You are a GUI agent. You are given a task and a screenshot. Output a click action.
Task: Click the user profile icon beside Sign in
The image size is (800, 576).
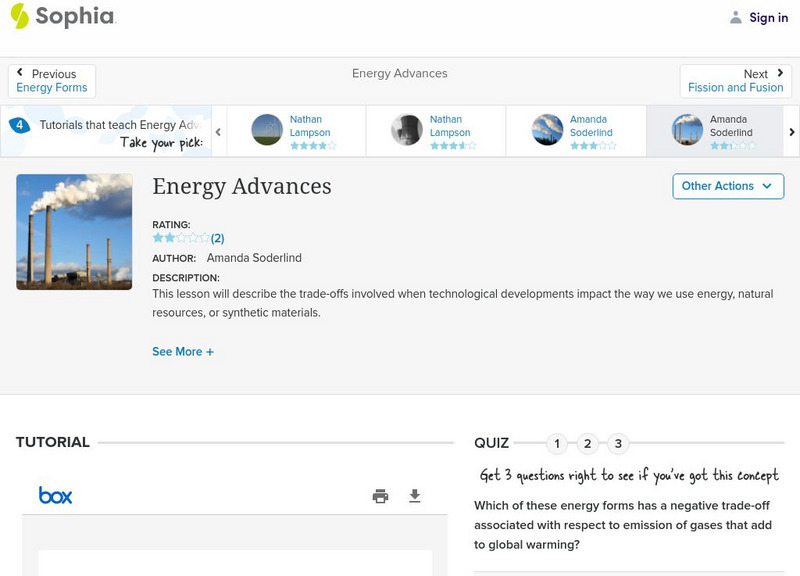click(x=736, y=17)
